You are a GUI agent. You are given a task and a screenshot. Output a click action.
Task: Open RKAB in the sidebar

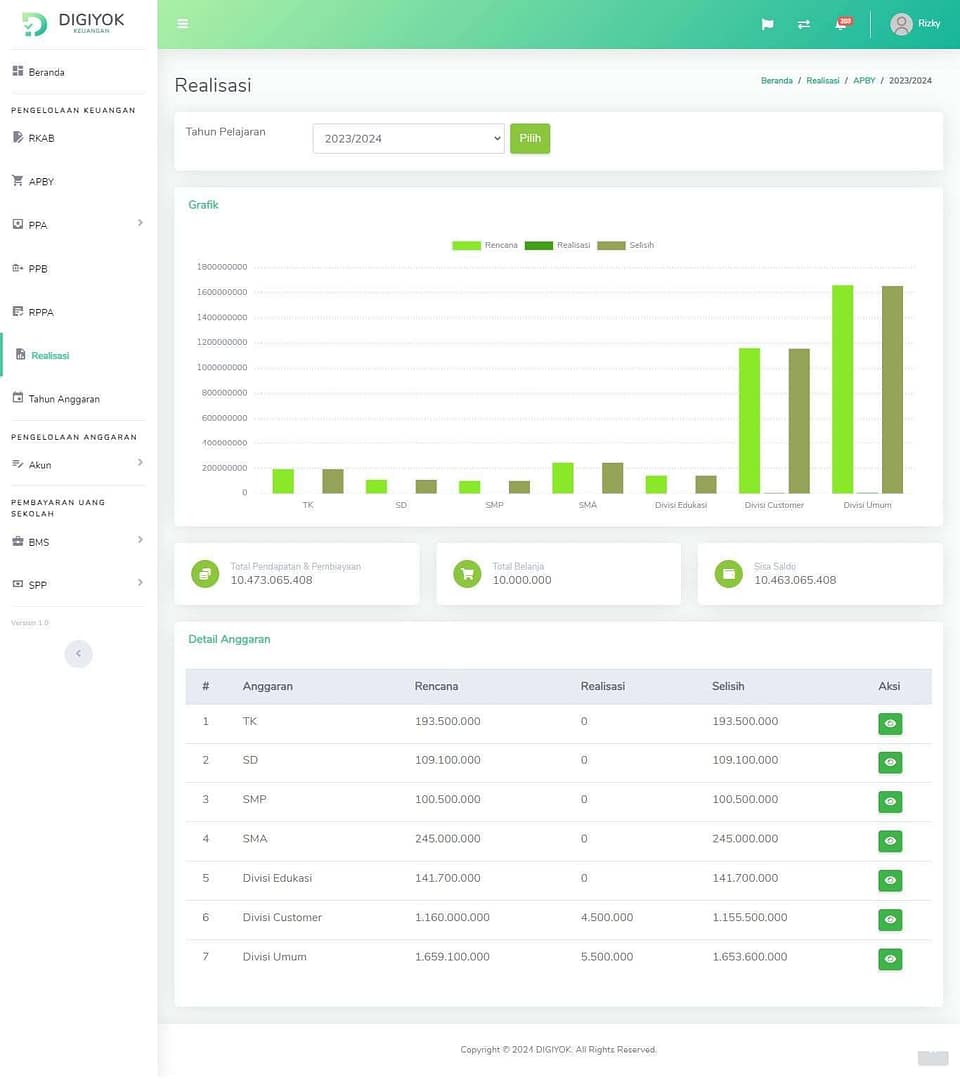(x=41, y=138)
